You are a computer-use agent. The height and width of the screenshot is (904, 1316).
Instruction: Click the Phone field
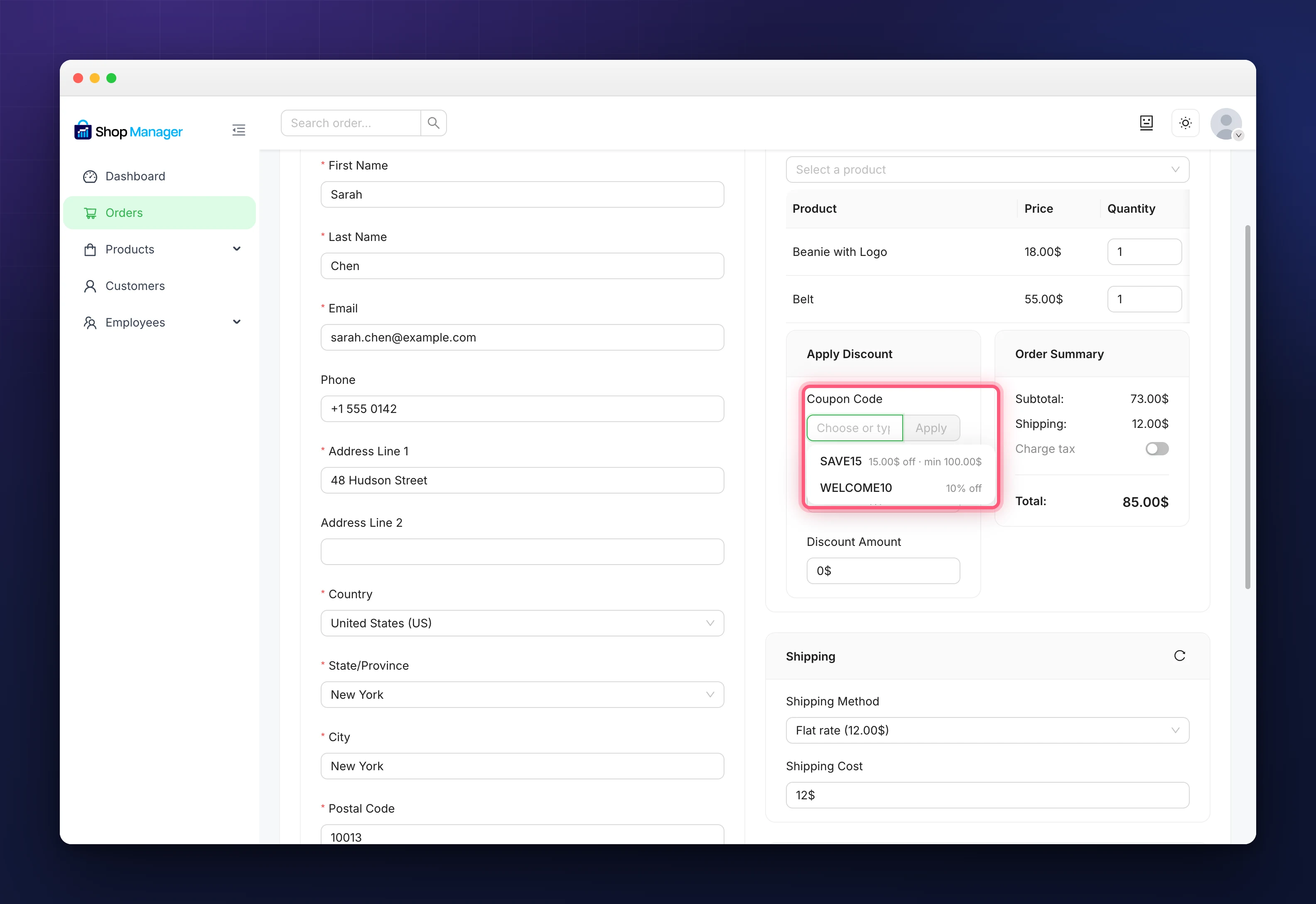coord(522,409)
